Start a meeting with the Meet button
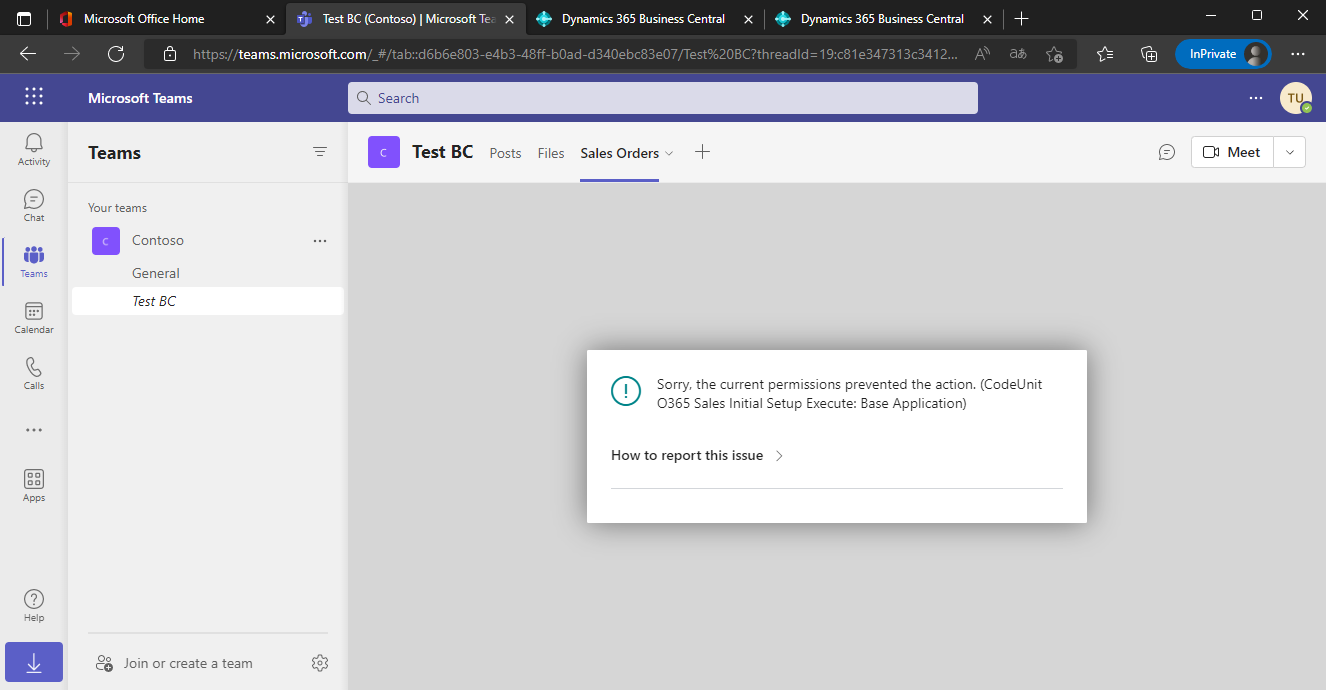 (x=1231, y=151)
